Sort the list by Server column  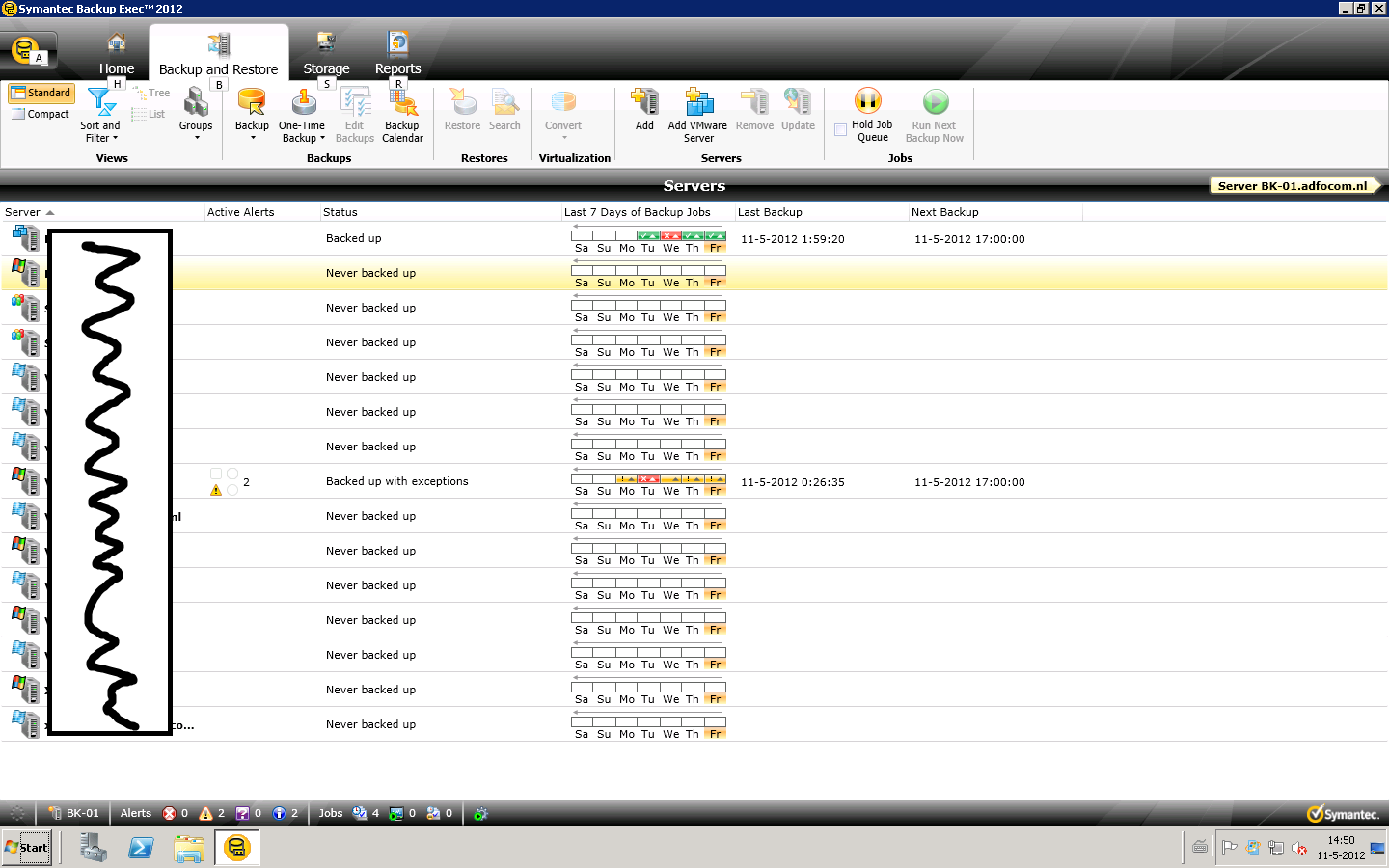point(102,212)
